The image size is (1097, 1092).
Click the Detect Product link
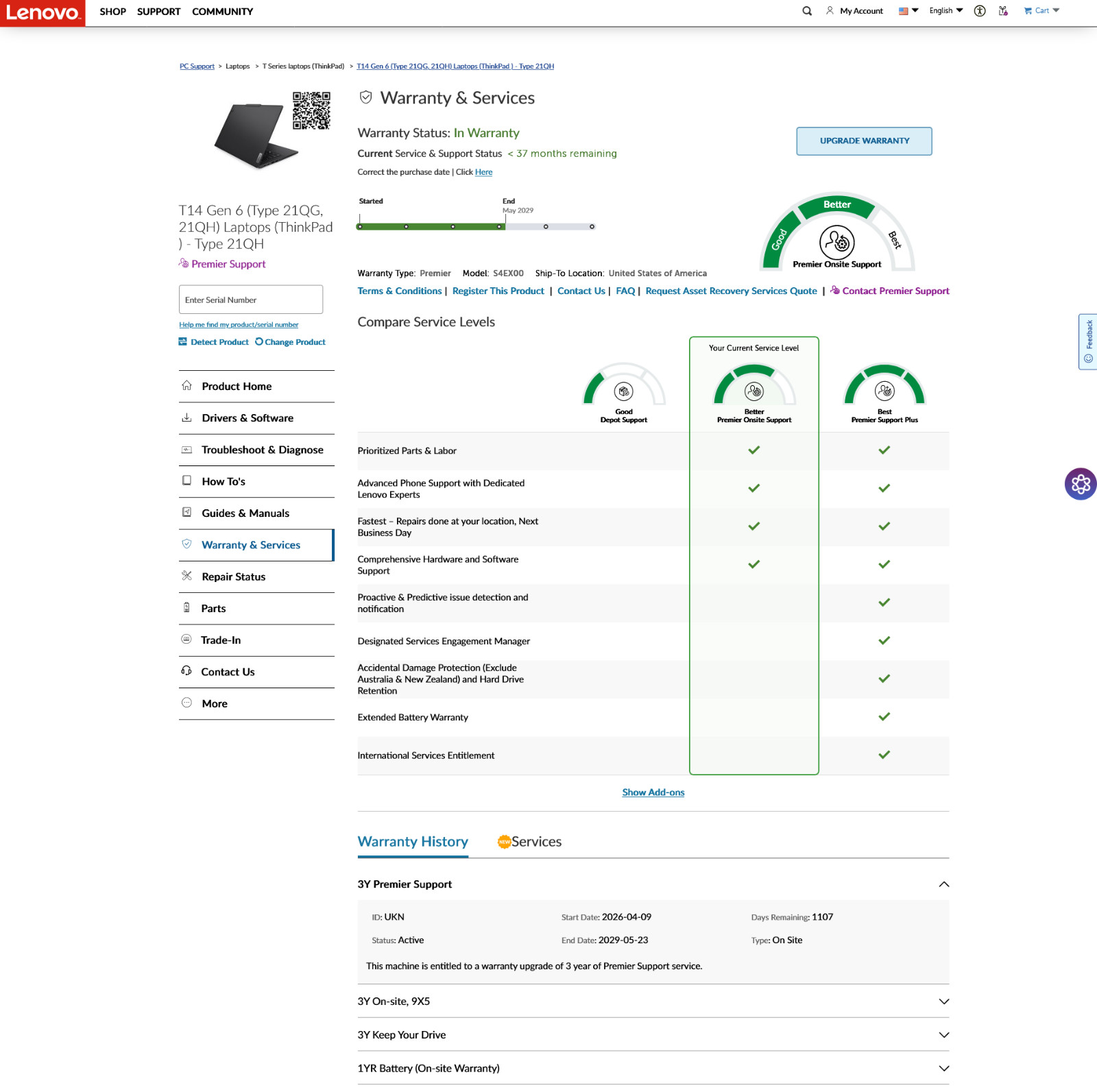[214, 342]
